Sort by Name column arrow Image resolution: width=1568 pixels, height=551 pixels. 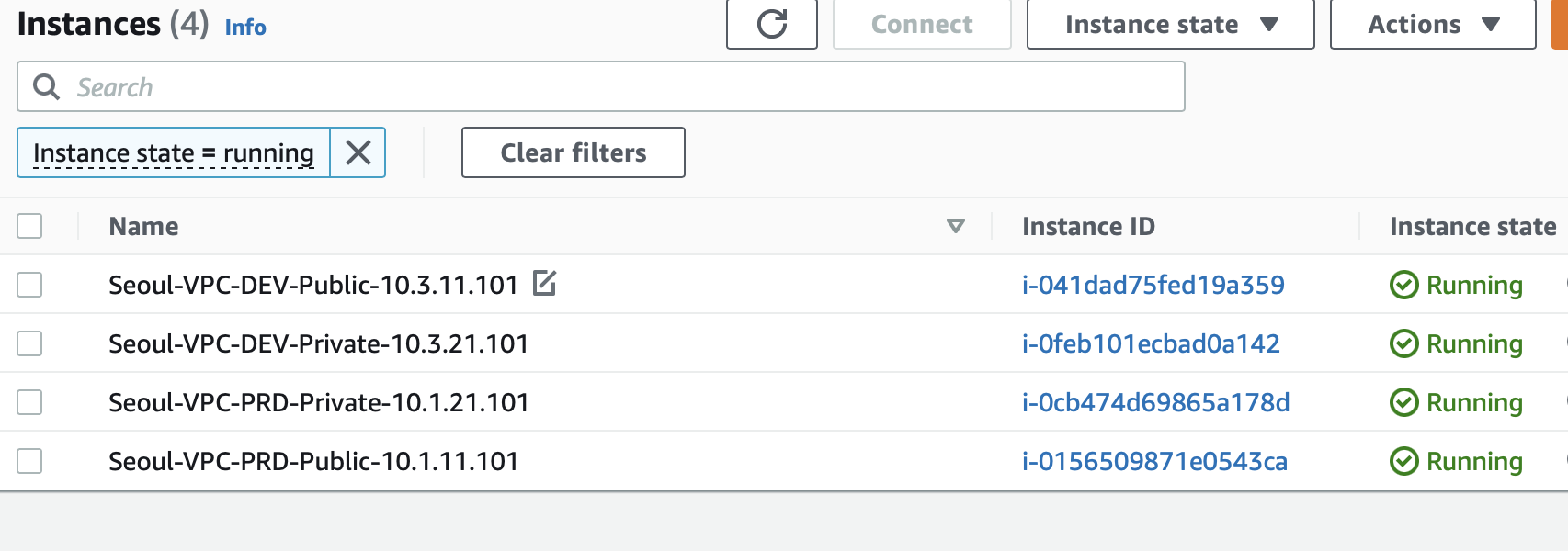coord(956,226)
